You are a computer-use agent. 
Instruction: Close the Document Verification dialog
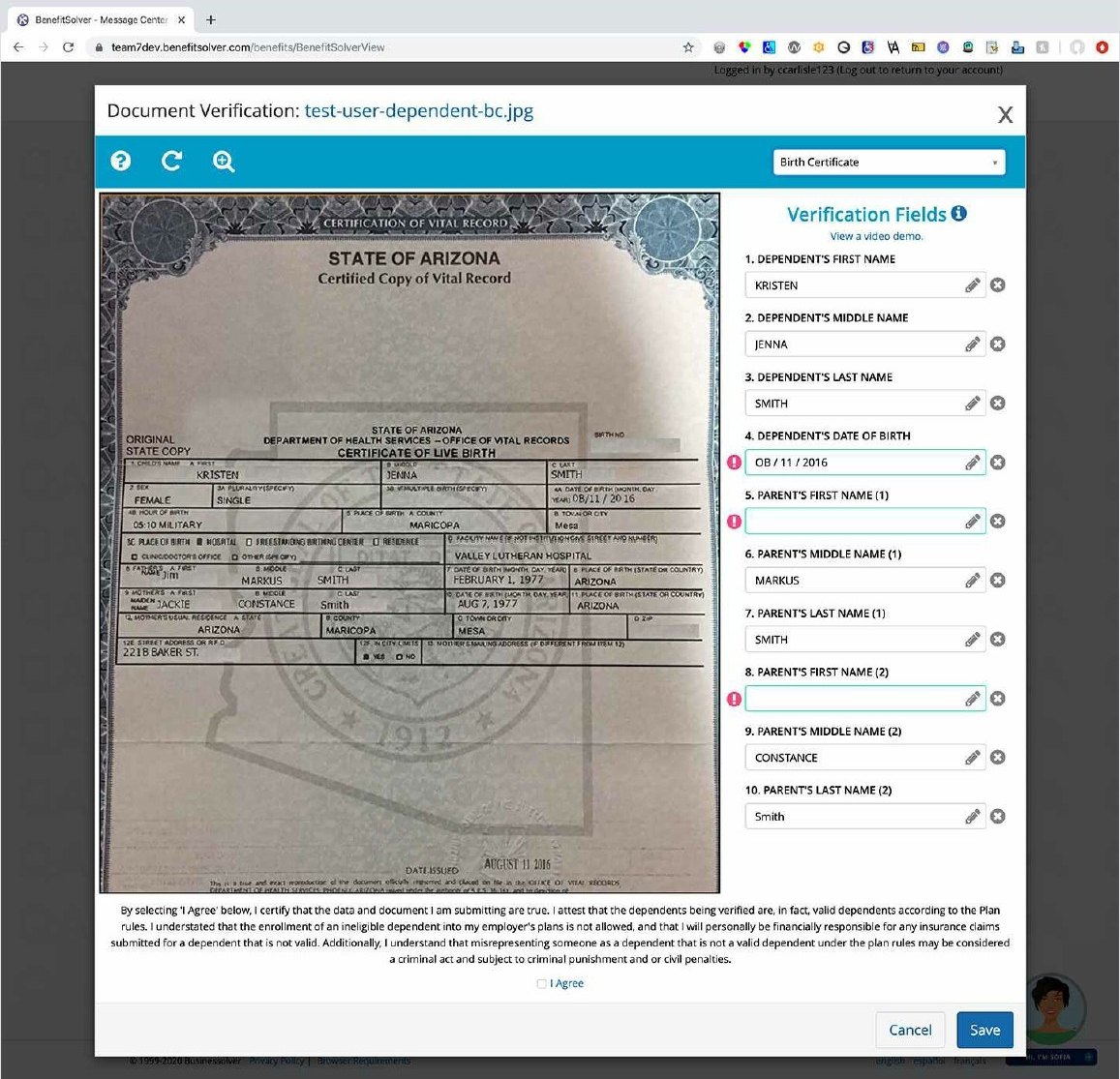pos(1005,114)
